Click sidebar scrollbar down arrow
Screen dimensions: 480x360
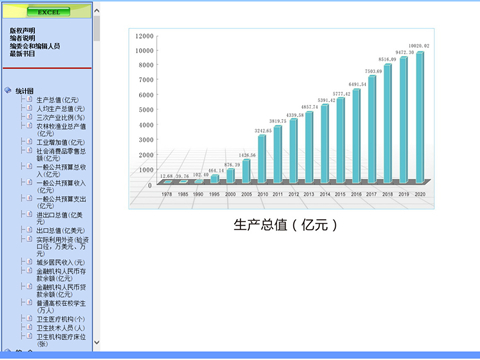[97, 342]
